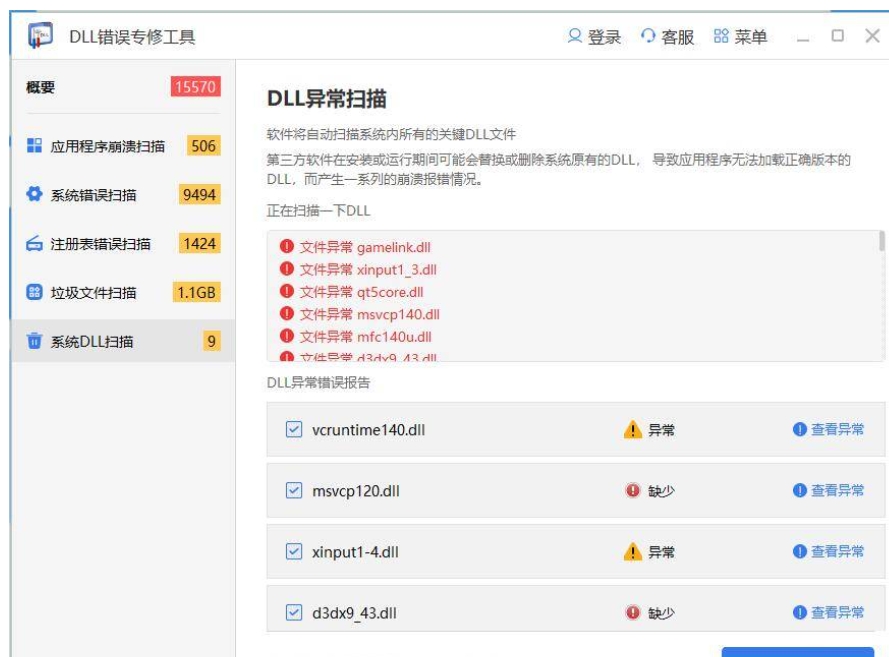889x657 pixels.
Task: Click the blue button at bottom right
Action: click(x=798, y=652)
